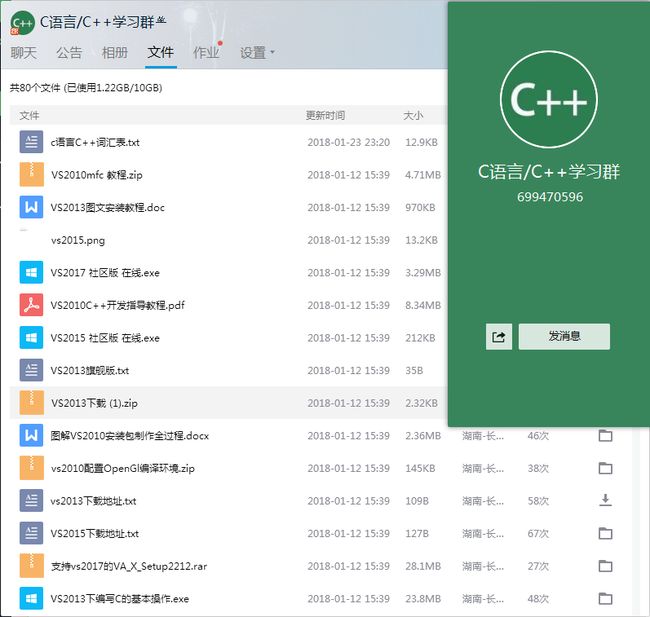
Task: Select file 支持vs2017的VA_X_Setup2212.rar
Action: [129, 566]
